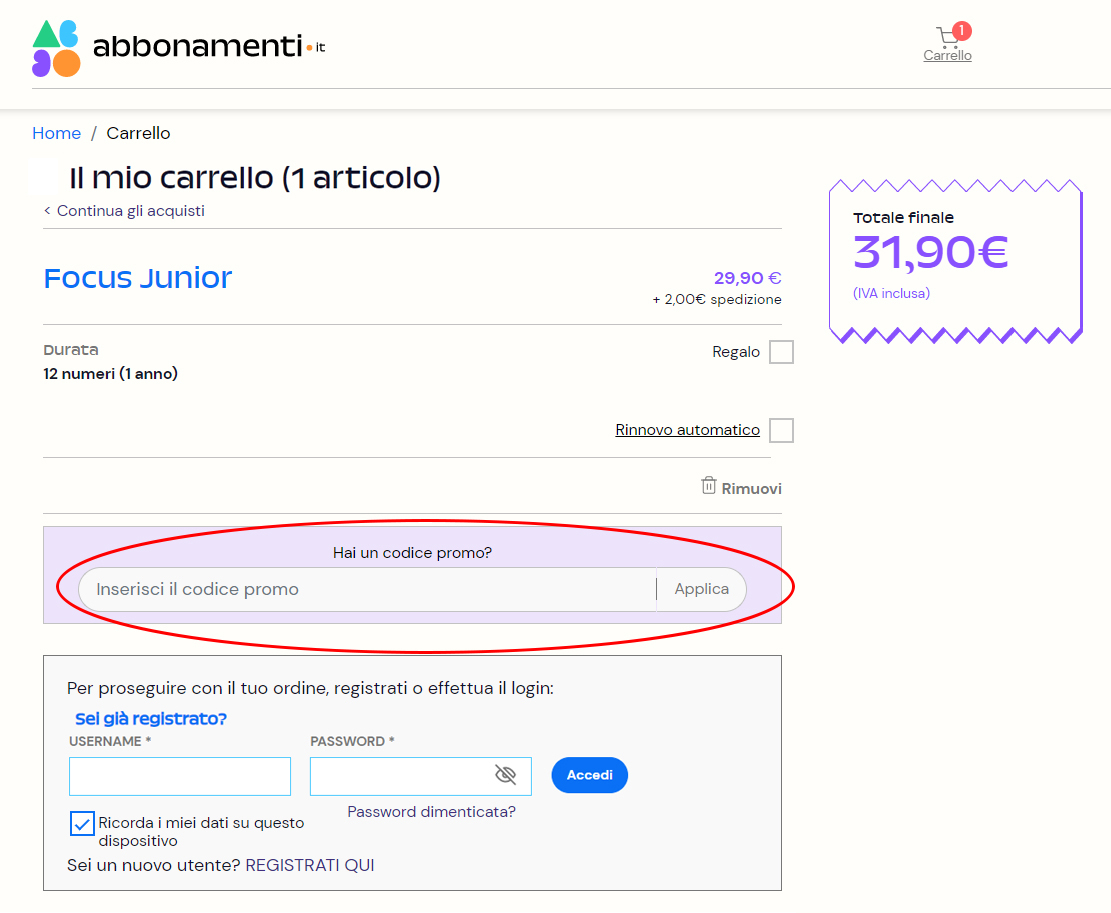Expand the Rinnovo automatico details link
This screenshot has height=913, width=1111.
(x=687, y=429)
